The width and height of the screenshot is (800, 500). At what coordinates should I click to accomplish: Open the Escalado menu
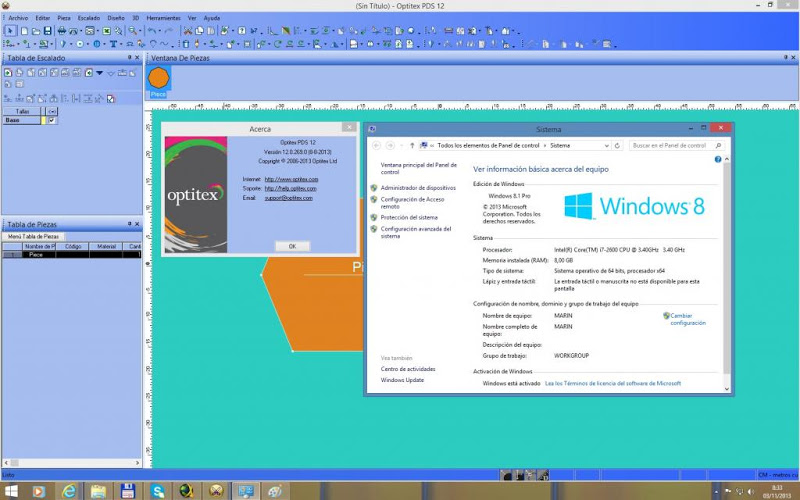(89, 18)
